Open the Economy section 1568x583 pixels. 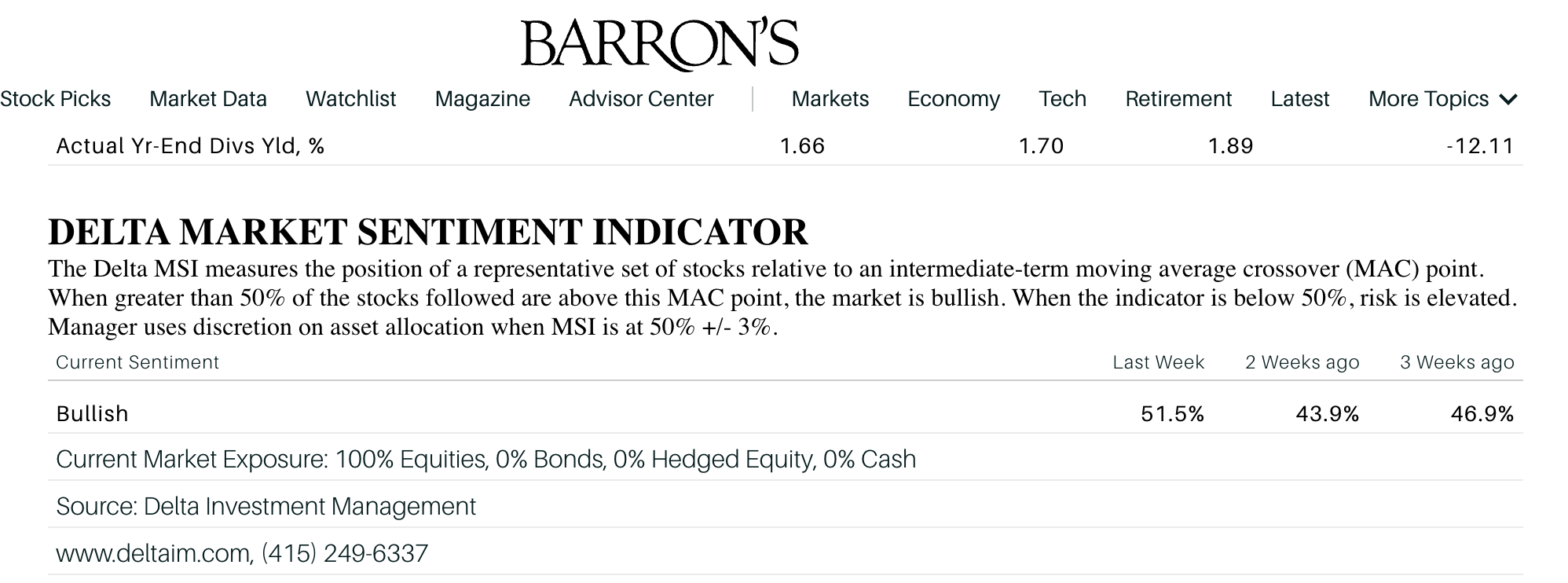pos(954,99)
